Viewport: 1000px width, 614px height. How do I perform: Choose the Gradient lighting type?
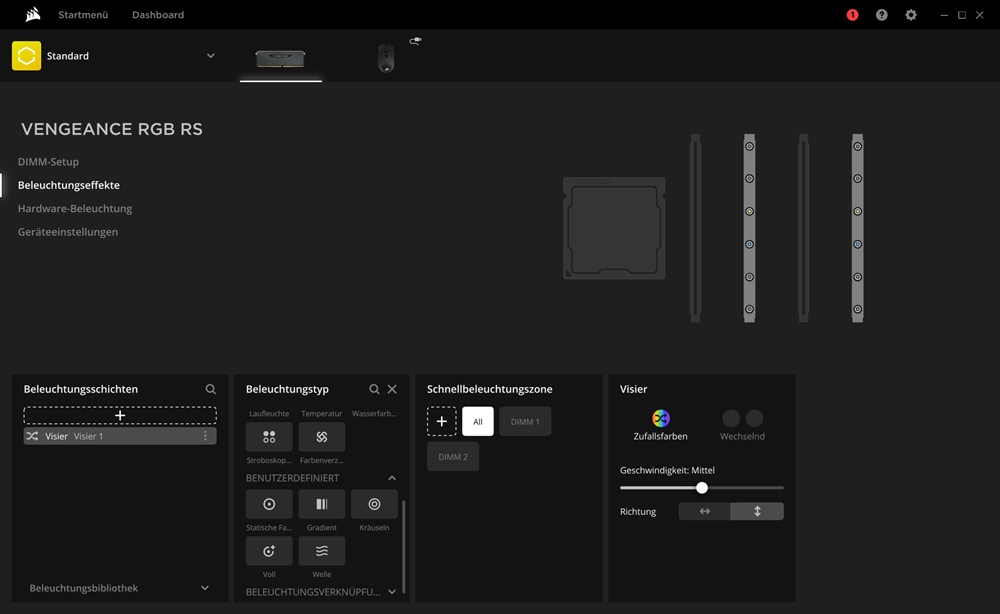(x=321, y=504)
